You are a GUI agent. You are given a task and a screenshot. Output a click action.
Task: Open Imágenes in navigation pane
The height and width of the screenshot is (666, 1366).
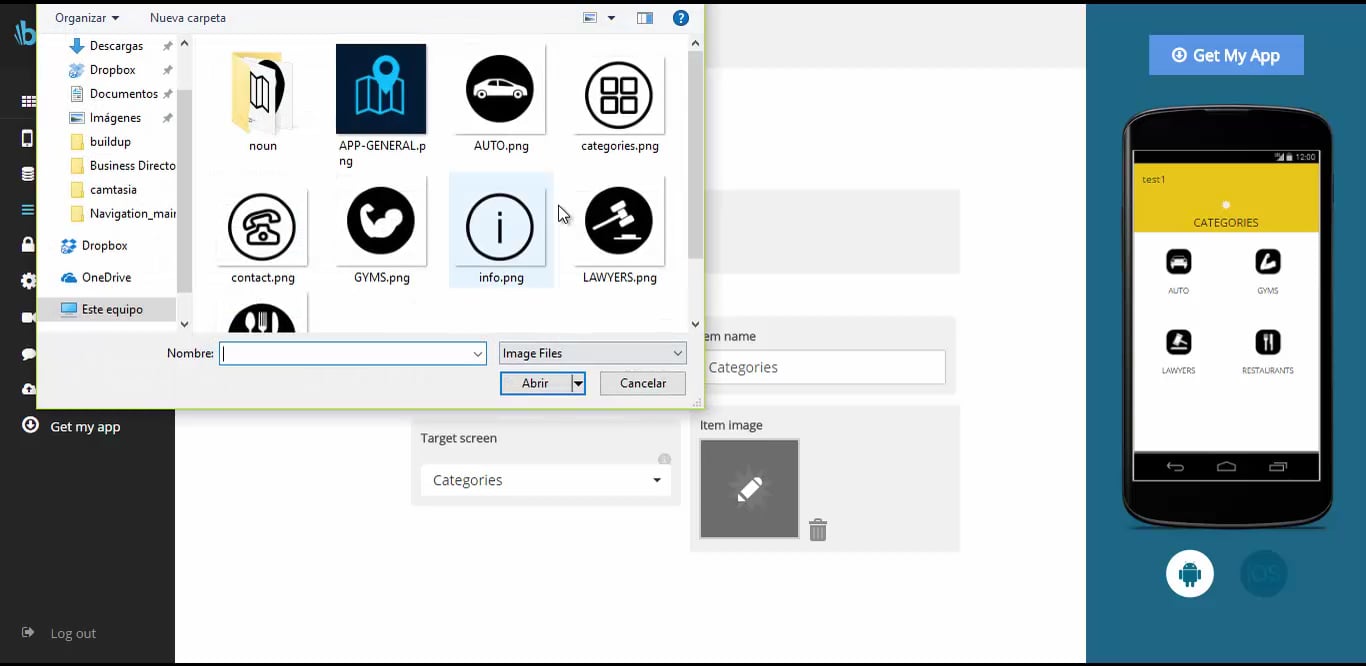pyautogui.click(x=115, y=118)
